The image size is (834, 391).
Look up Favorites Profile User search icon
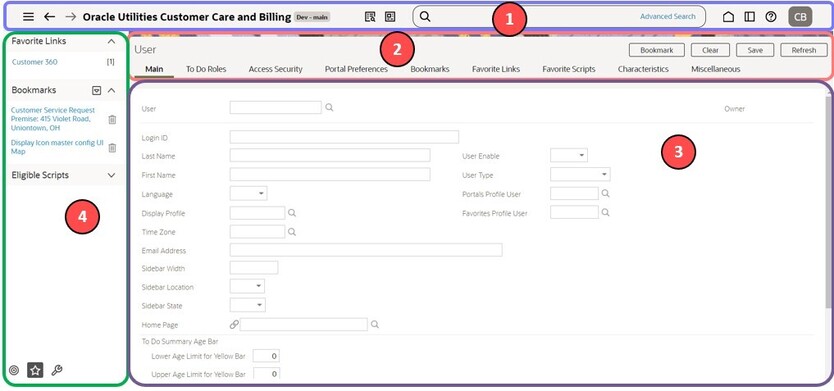(605, 212)
